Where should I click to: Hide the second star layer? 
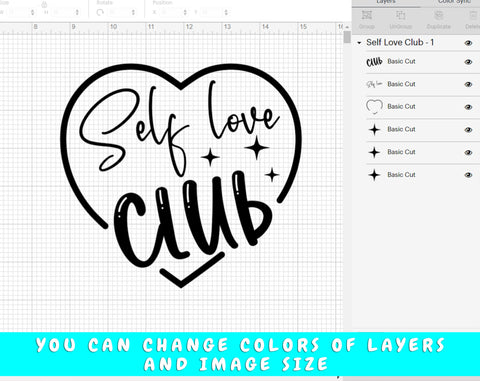468,152
